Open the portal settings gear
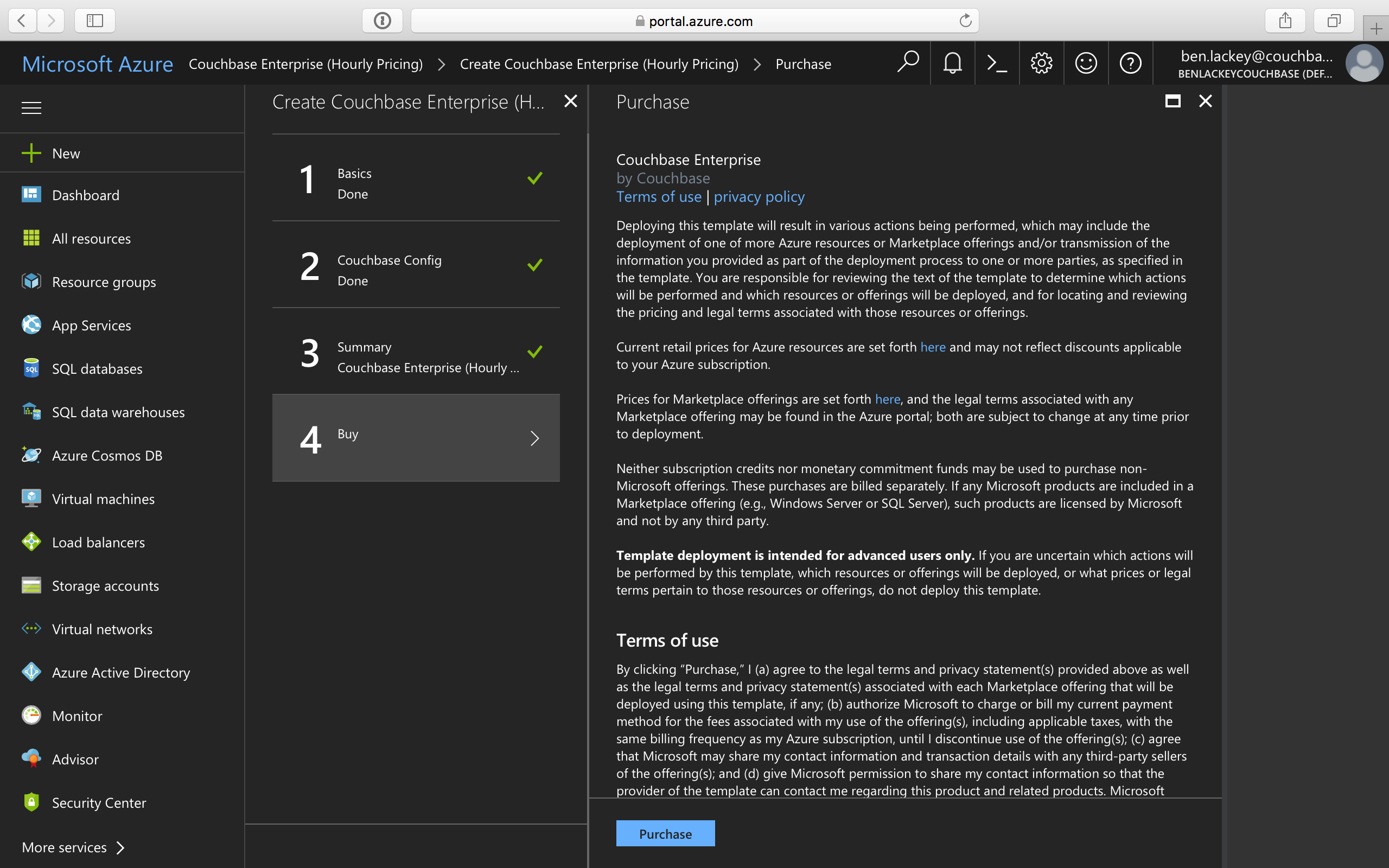Image resolution: width=1389 pixels, height=868 pixels. pos(1041,63)
